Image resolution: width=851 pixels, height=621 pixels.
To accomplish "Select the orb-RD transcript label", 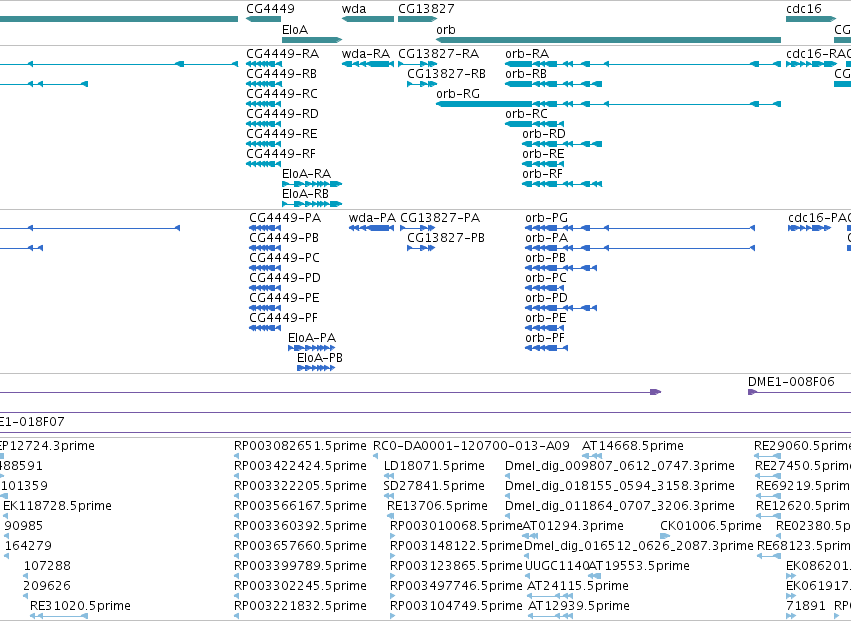I will [544, 134].
